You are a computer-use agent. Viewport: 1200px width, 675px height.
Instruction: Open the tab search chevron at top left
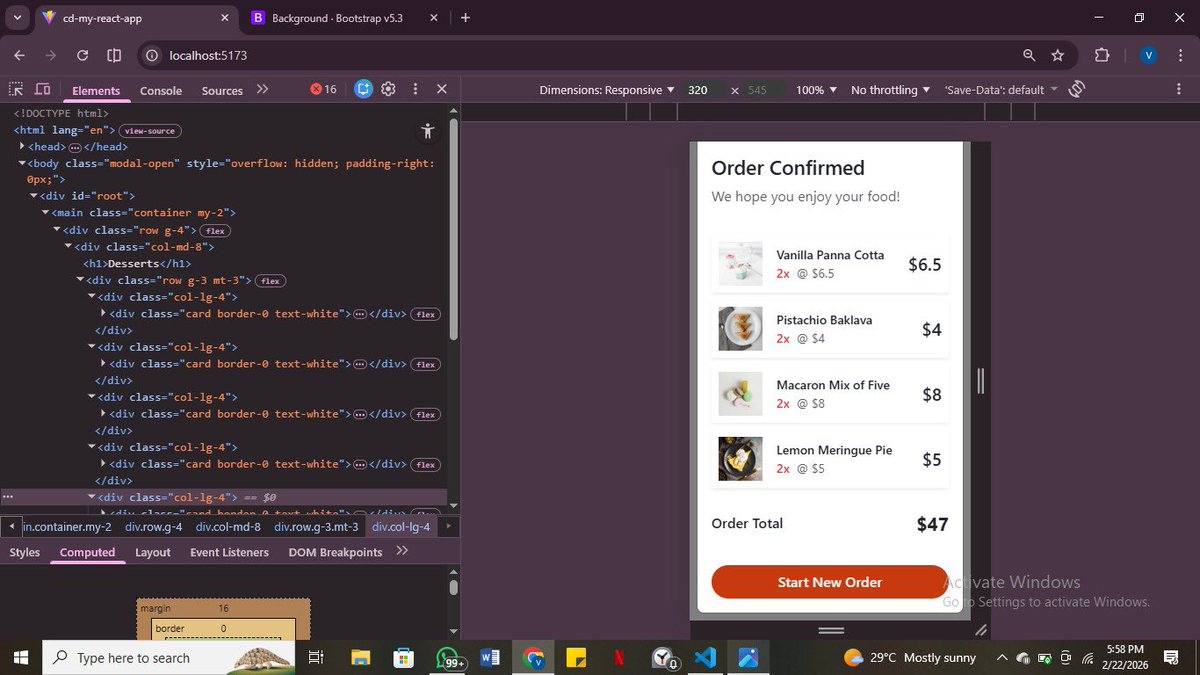point(18,17)
